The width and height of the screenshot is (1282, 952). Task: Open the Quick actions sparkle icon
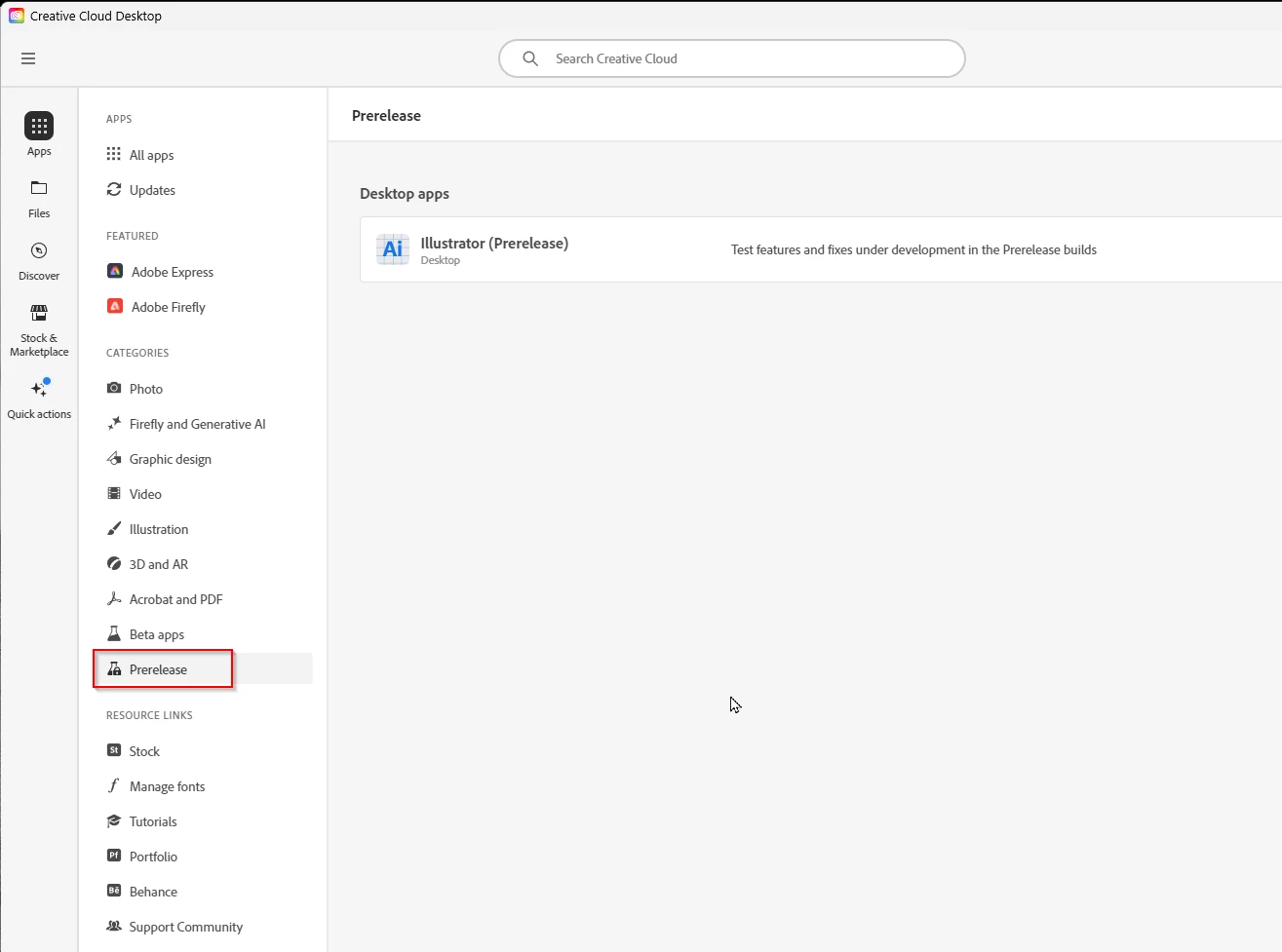coord(39,388)
